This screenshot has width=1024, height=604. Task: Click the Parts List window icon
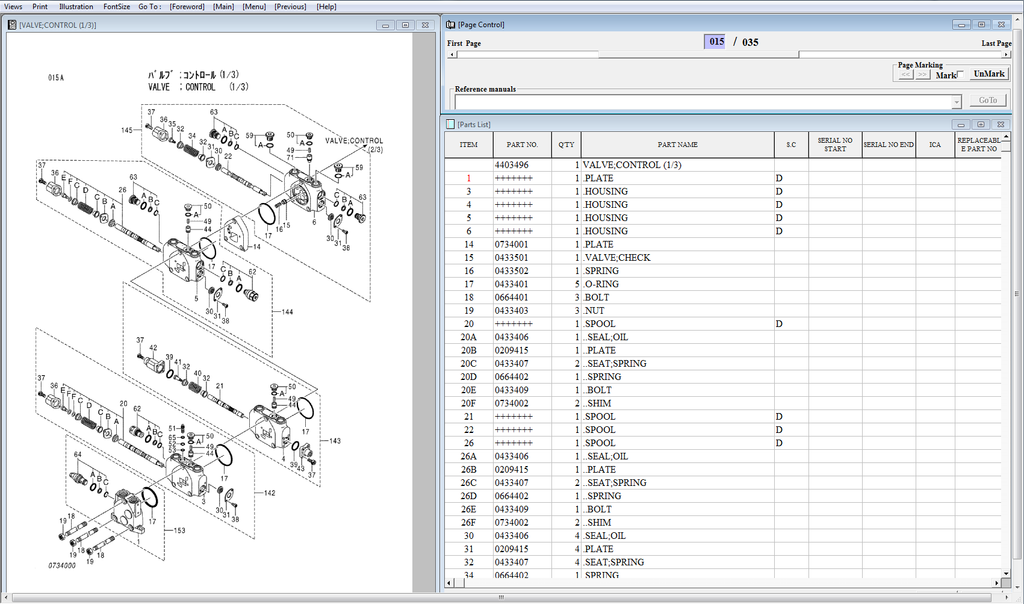452,124
